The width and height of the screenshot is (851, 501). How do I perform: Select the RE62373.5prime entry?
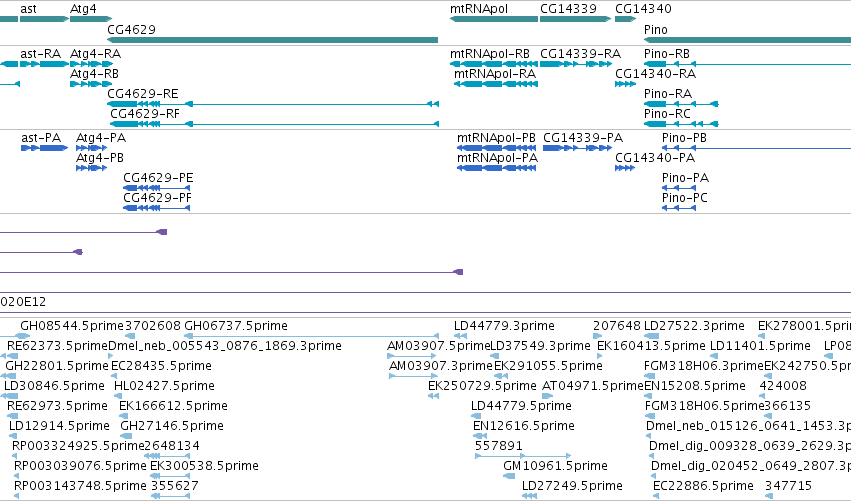click(x=58, y=346)
